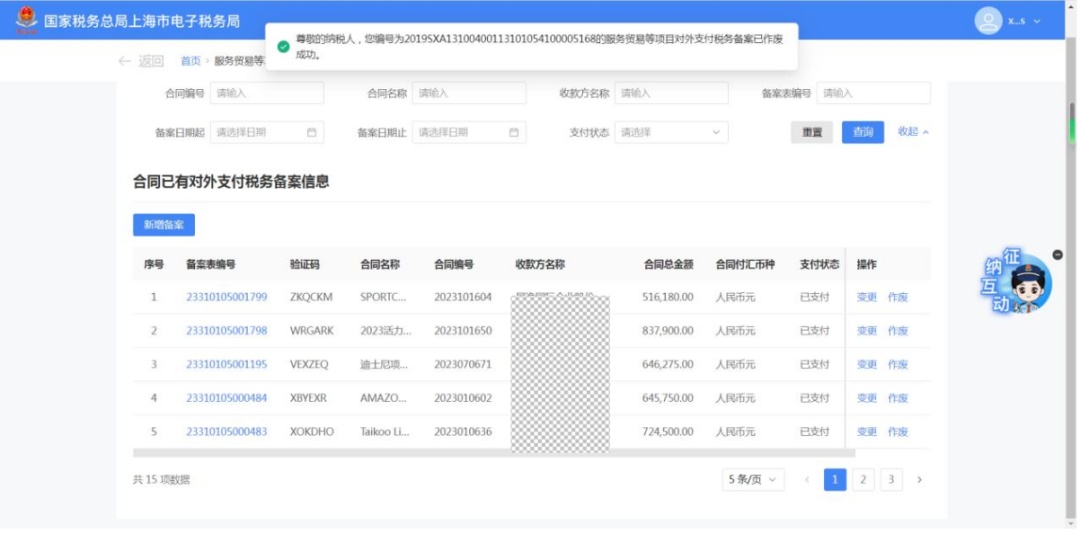The height and width of the screenshot is (534, 1080).
Task: Go to next page with right chevron
Action: (x=919, y=480)
